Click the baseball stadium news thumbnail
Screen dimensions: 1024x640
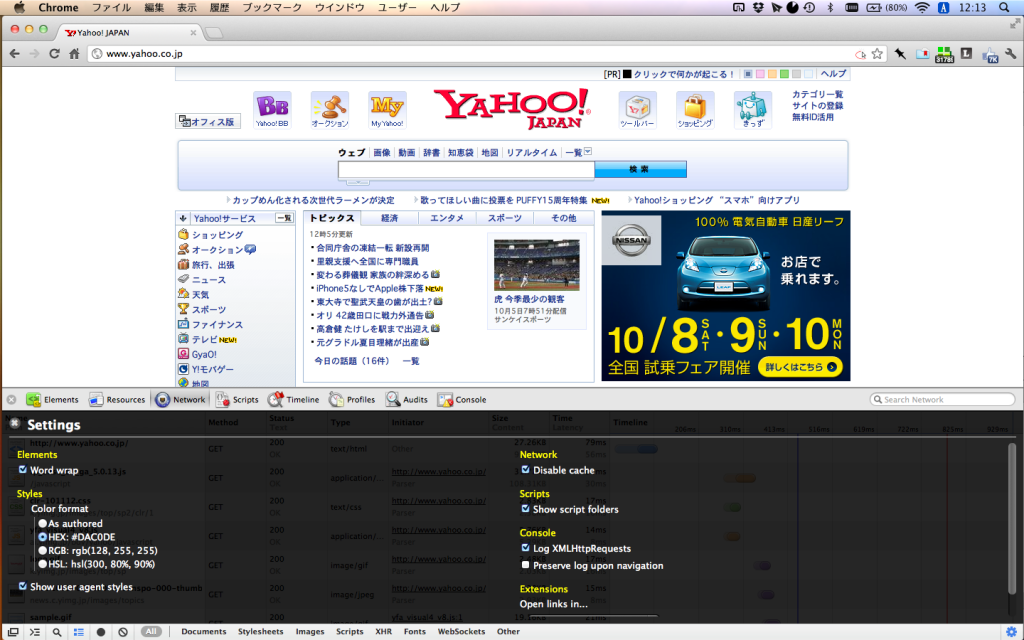[x=536, y=264]
